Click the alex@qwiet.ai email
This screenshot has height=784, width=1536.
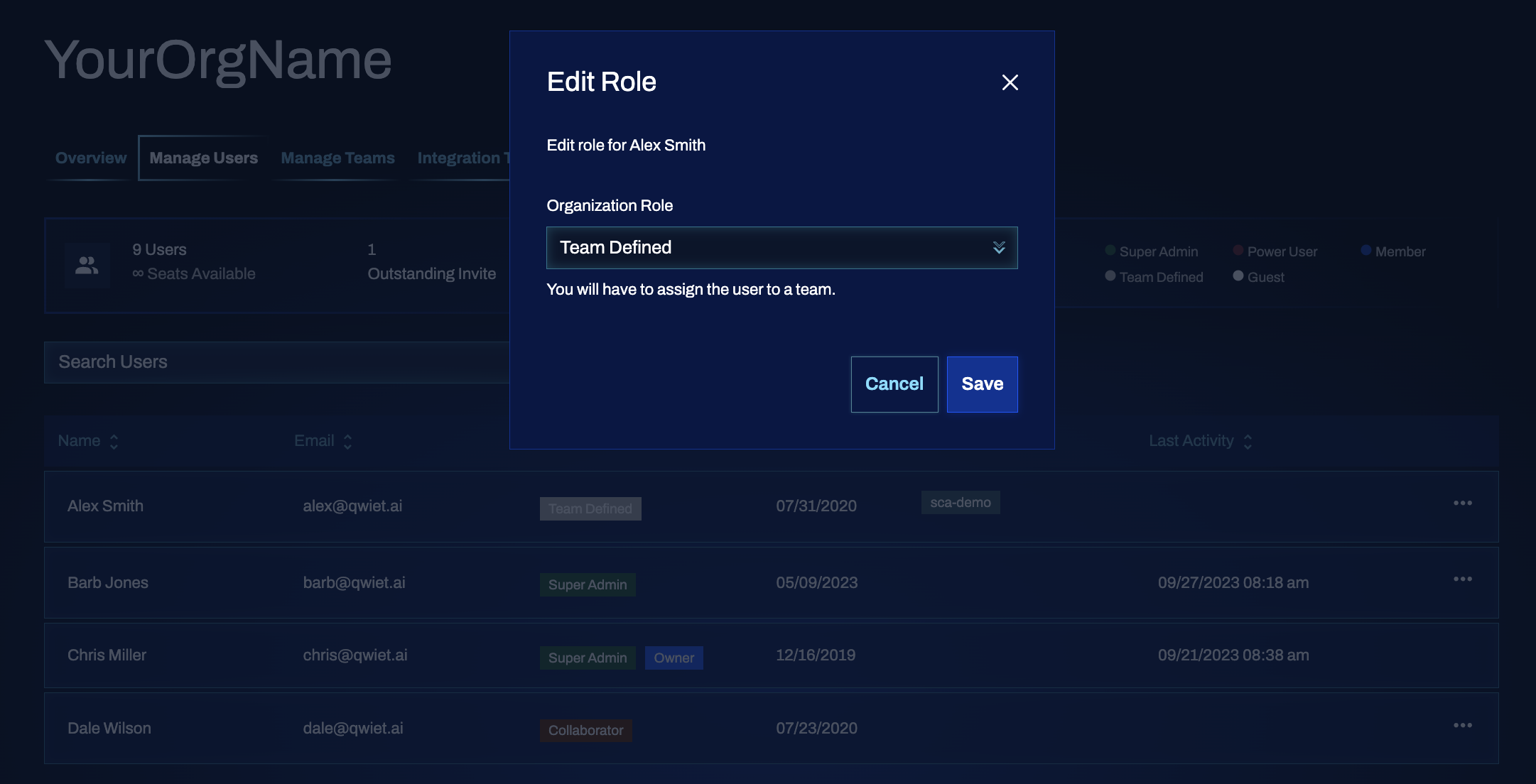point(352,506)
